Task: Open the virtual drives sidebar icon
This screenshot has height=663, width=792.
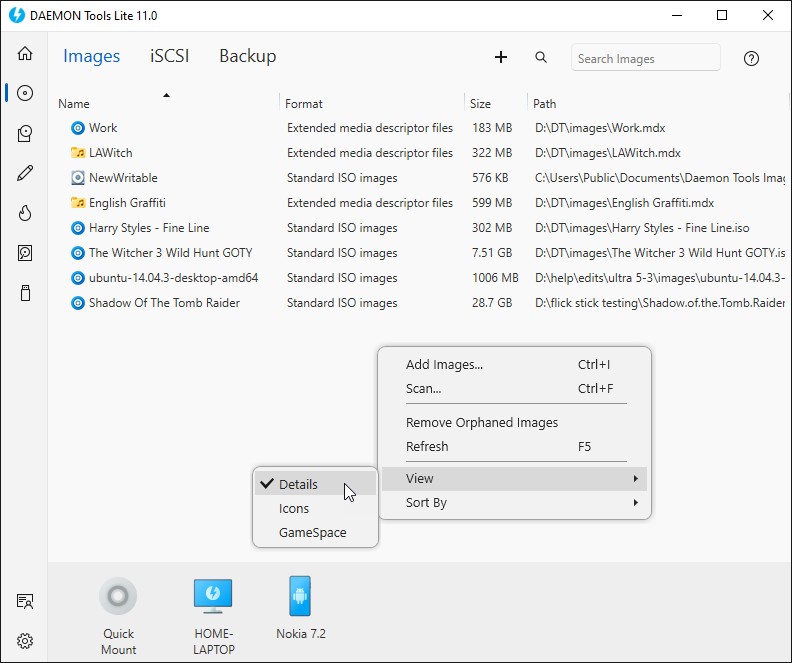Action: pos(25,133)
